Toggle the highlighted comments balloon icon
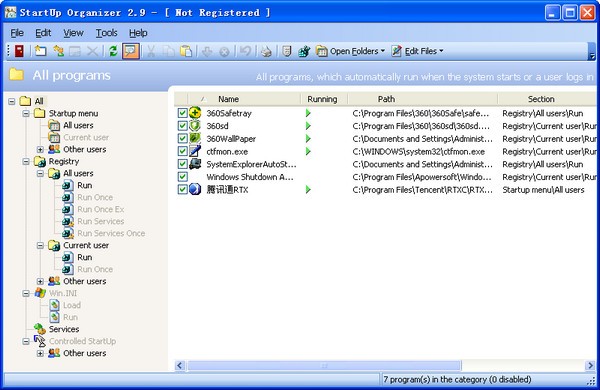The width and height of the screenshot is (600, 390). [130, 51]
